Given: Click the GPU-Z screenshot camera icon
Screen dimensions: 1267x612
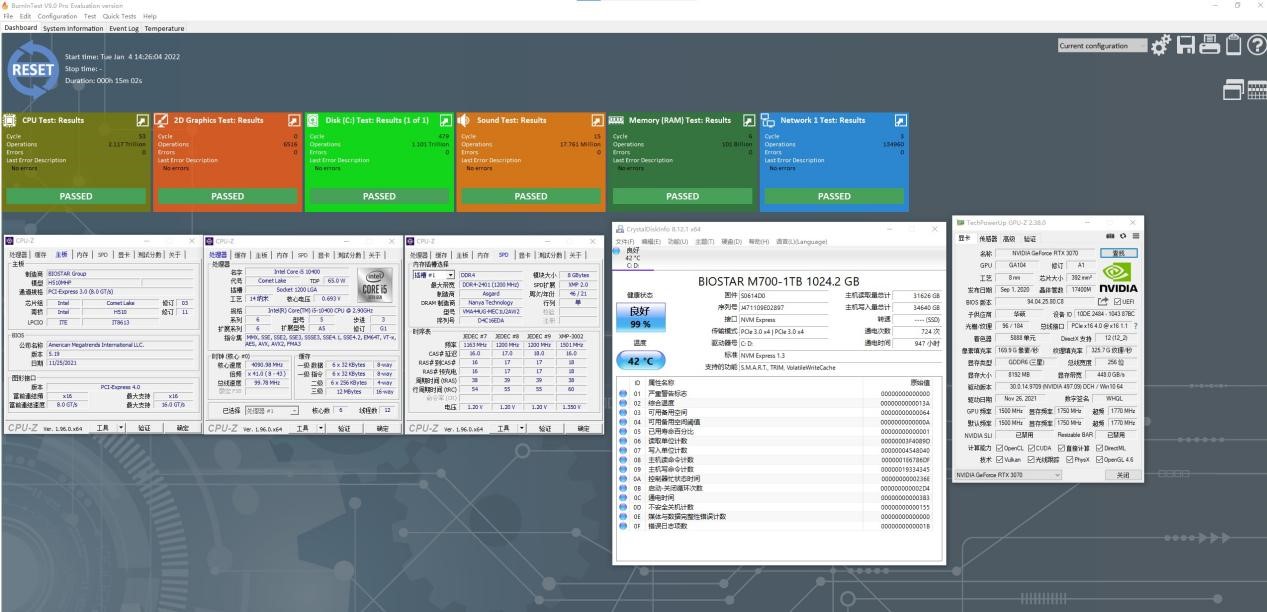Looking at the screenshot, I should (x=1111, y=237).
